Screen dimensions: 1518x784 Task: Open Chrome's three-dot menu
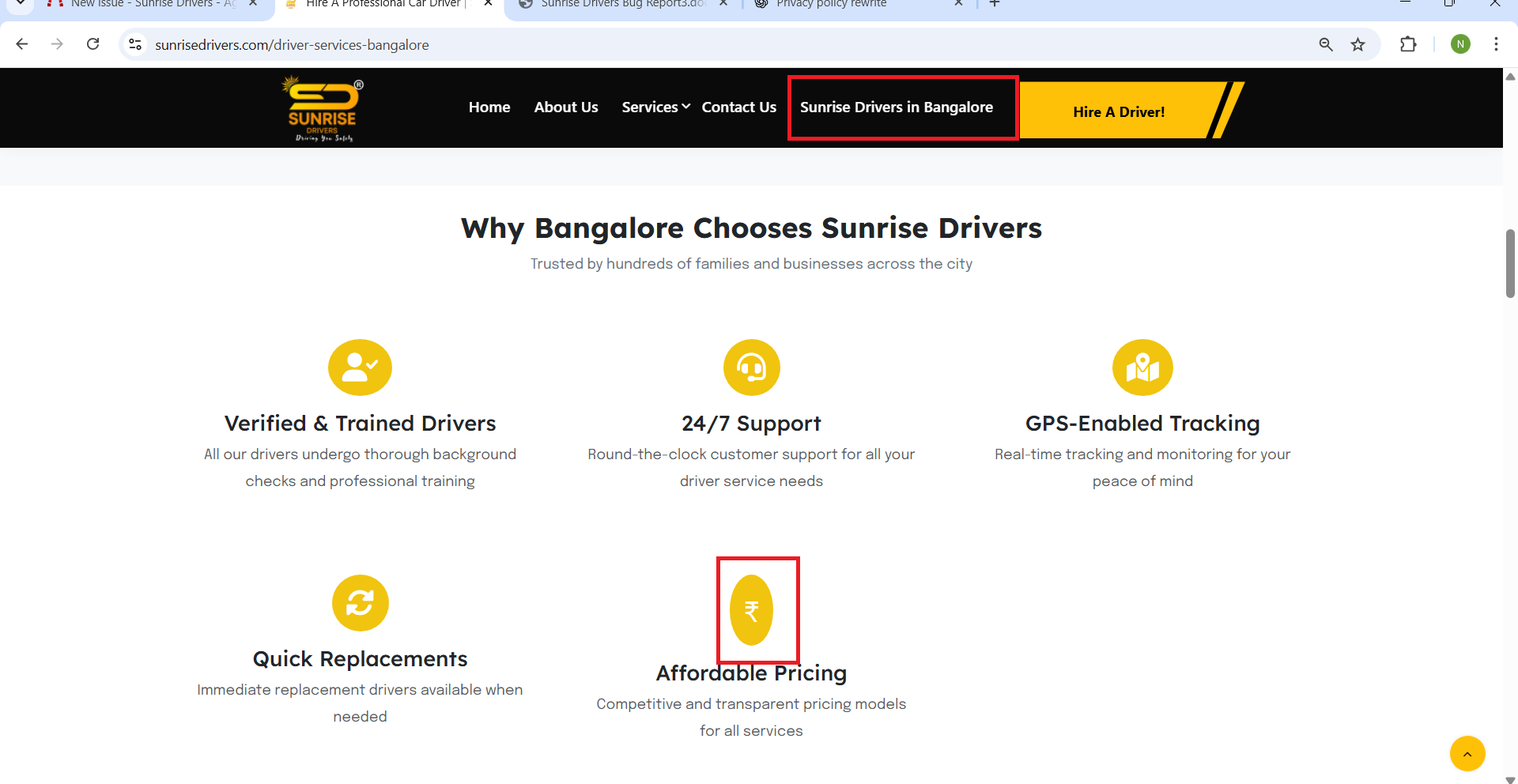tap(1496, 45)
